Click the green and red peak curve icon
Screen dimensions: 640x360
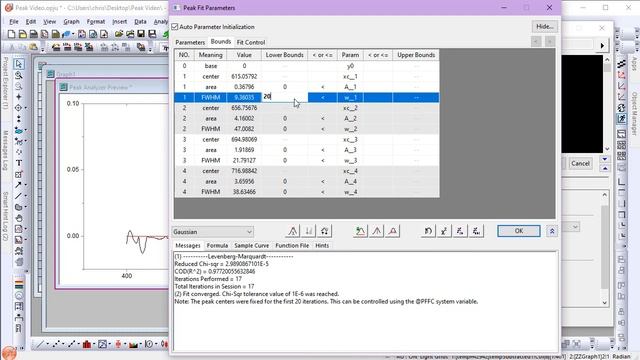[360, 231]
